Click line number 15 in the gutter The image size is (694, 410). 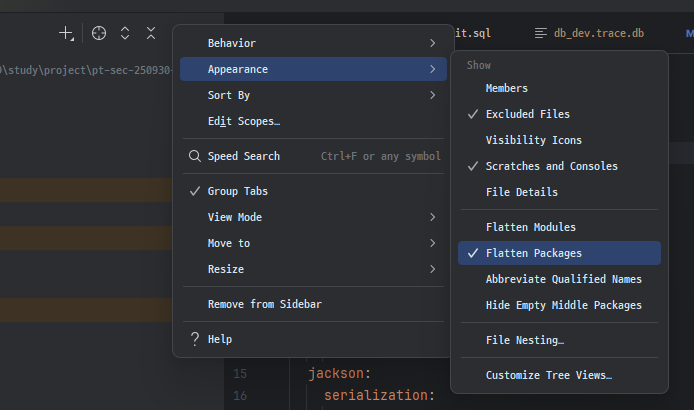pyautogui.click(x=240, y=374)
